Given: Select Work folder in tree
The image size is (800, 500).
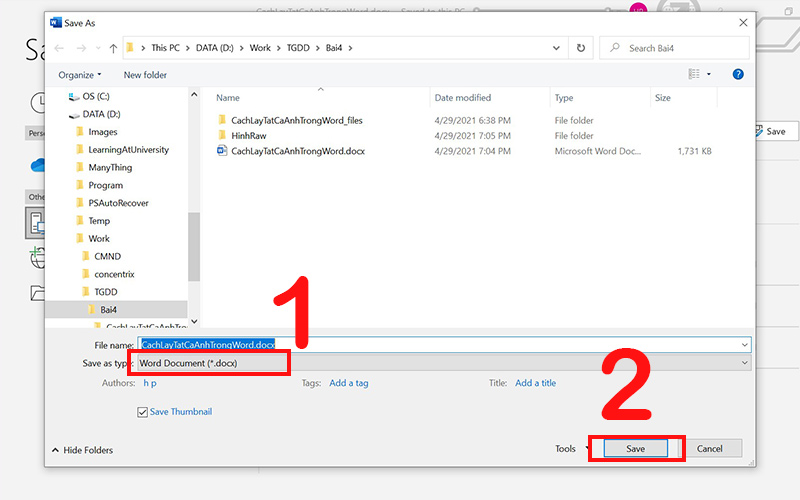Looking at the screenshot, I should [93, 239].
